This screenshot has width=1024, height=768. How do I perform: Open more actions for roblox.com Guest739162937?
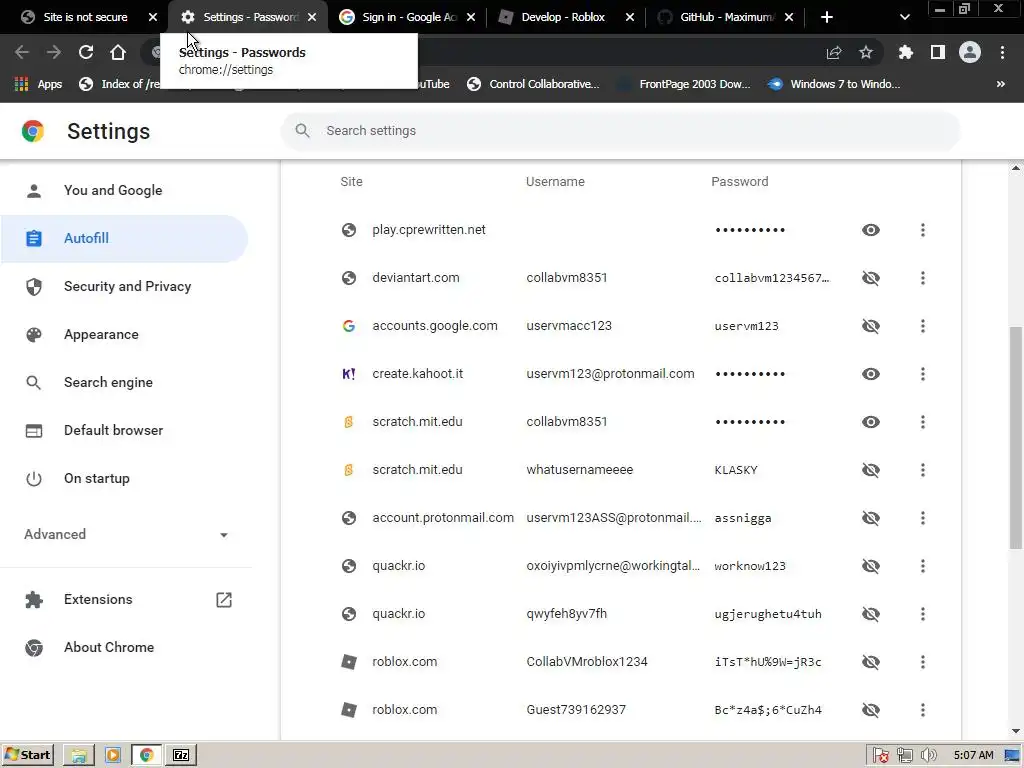click(922, 710)
